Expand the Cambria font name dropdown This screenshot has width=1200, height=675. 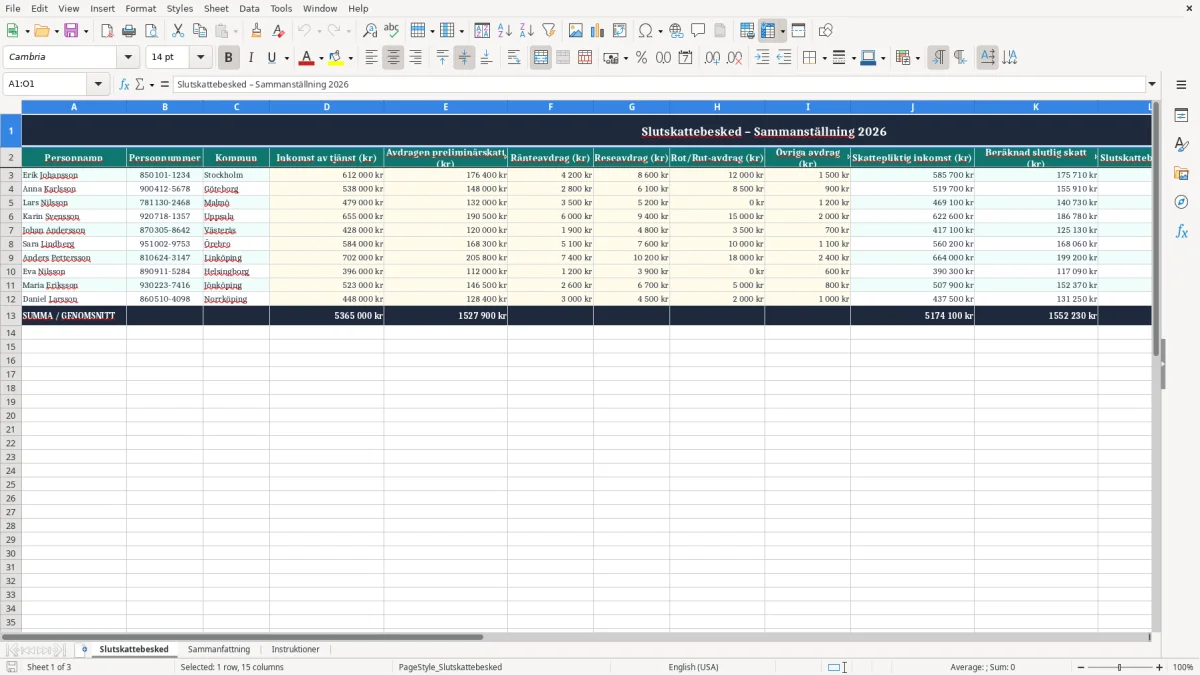[128, 58]
